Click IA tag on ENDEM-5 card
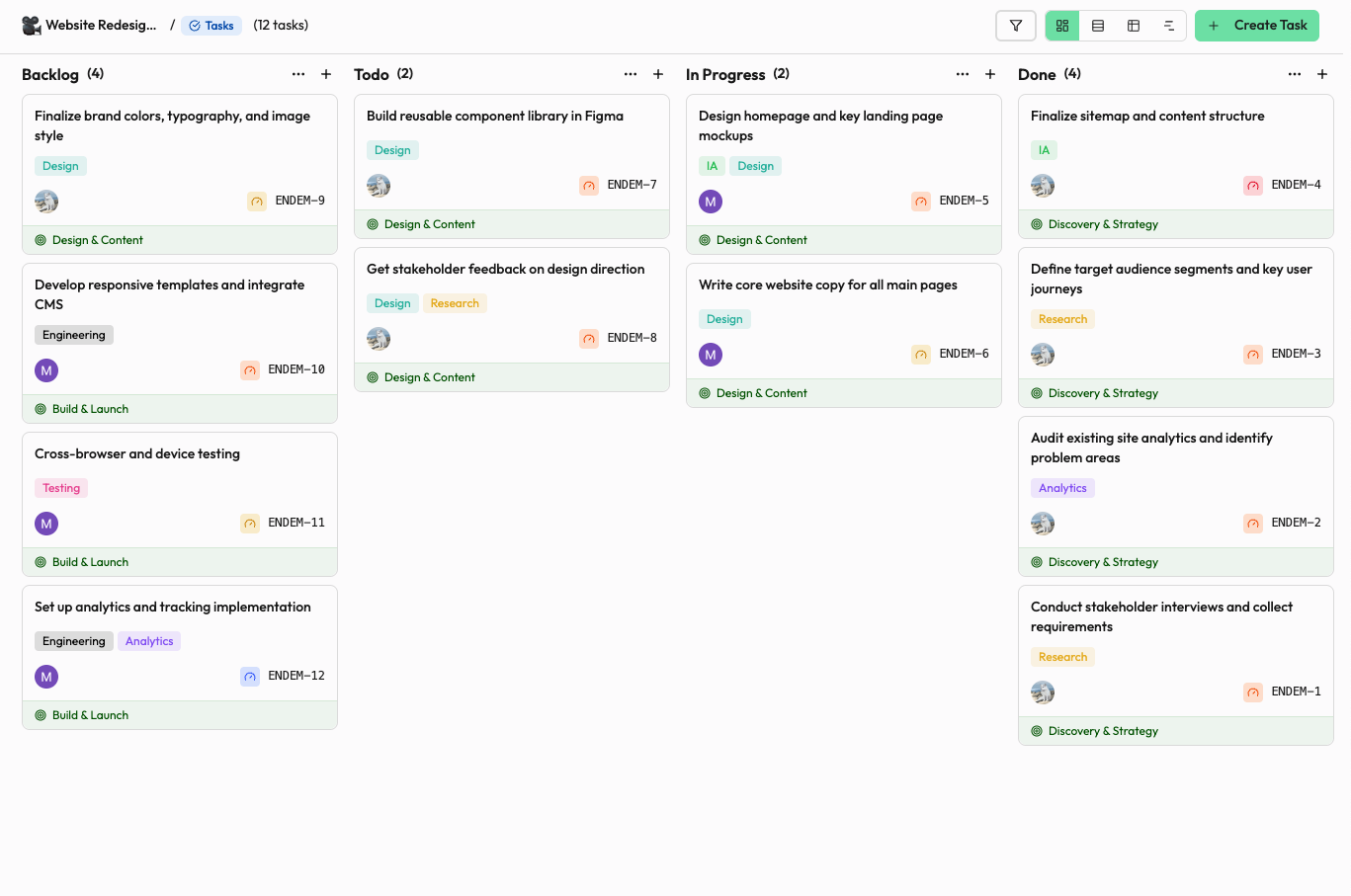 pyautogui.click(x=712, y=166)
